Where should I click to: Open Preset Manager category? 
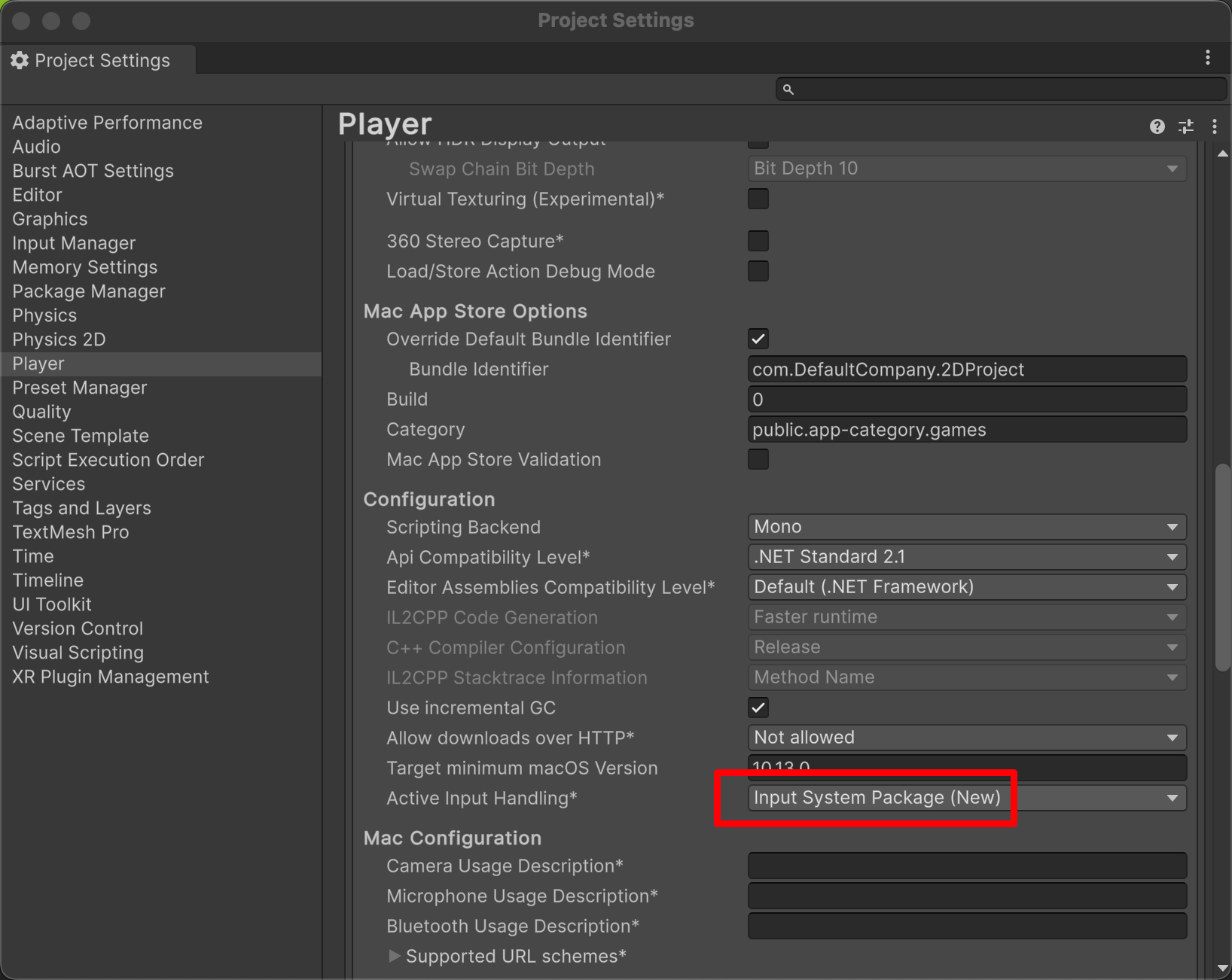[80, 388]
